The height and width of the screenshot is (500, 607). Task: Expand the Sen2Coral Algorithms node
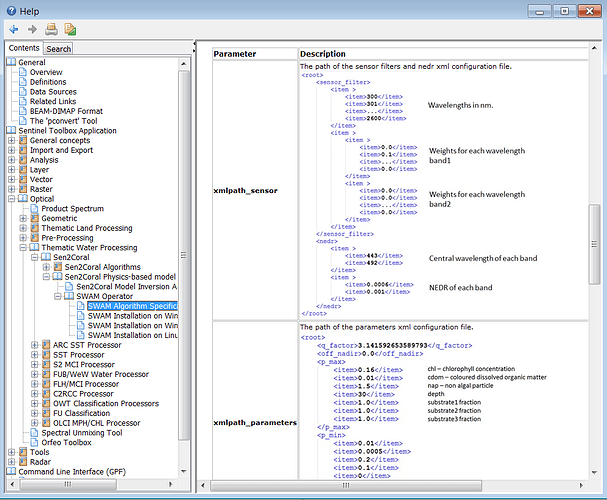(46, 267)
